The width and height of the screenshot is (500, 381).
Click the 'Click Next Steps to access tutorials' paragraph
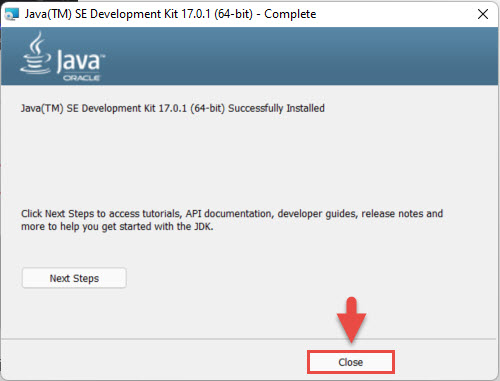click(x=232, y=220)
